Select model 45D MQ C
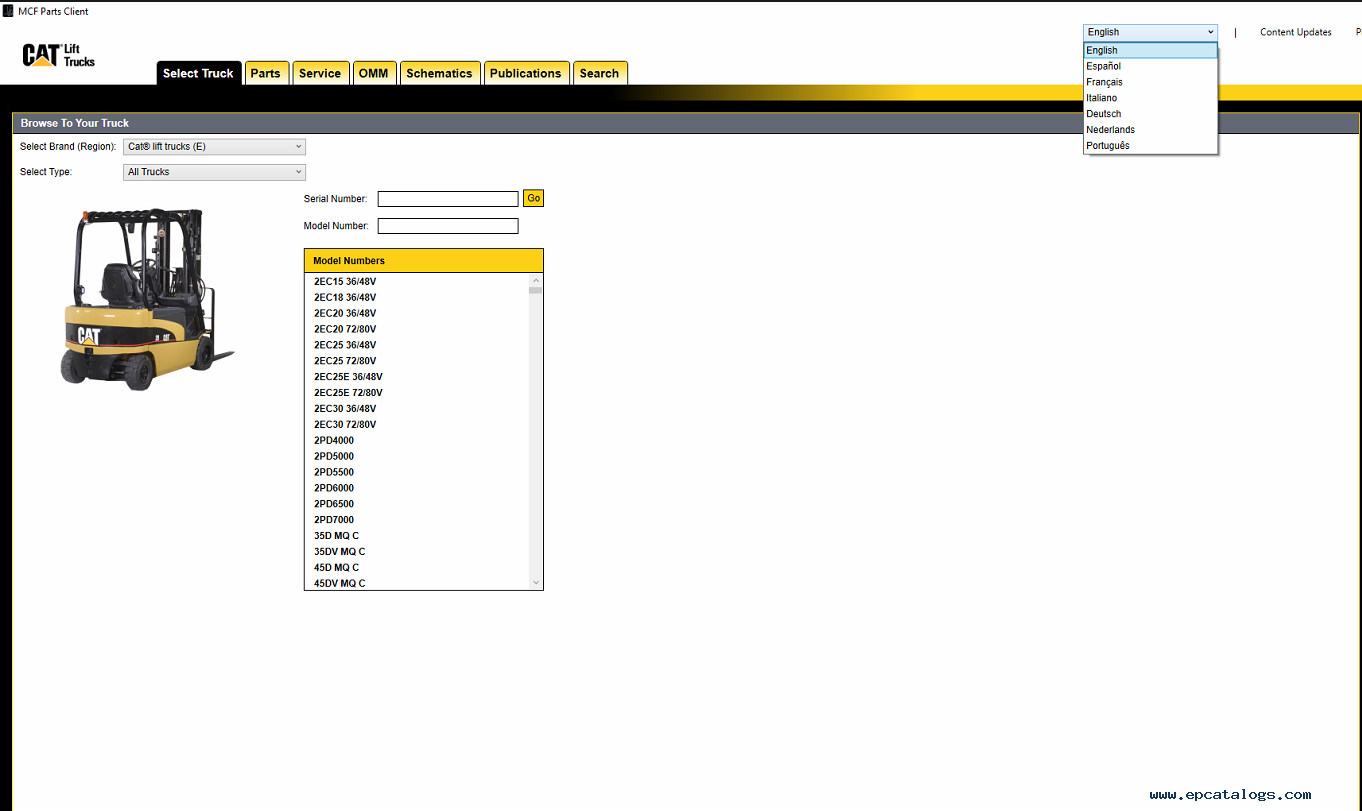Image resolution: width=1362 pixels, height=811 pixels. click(x=336, y=569)
